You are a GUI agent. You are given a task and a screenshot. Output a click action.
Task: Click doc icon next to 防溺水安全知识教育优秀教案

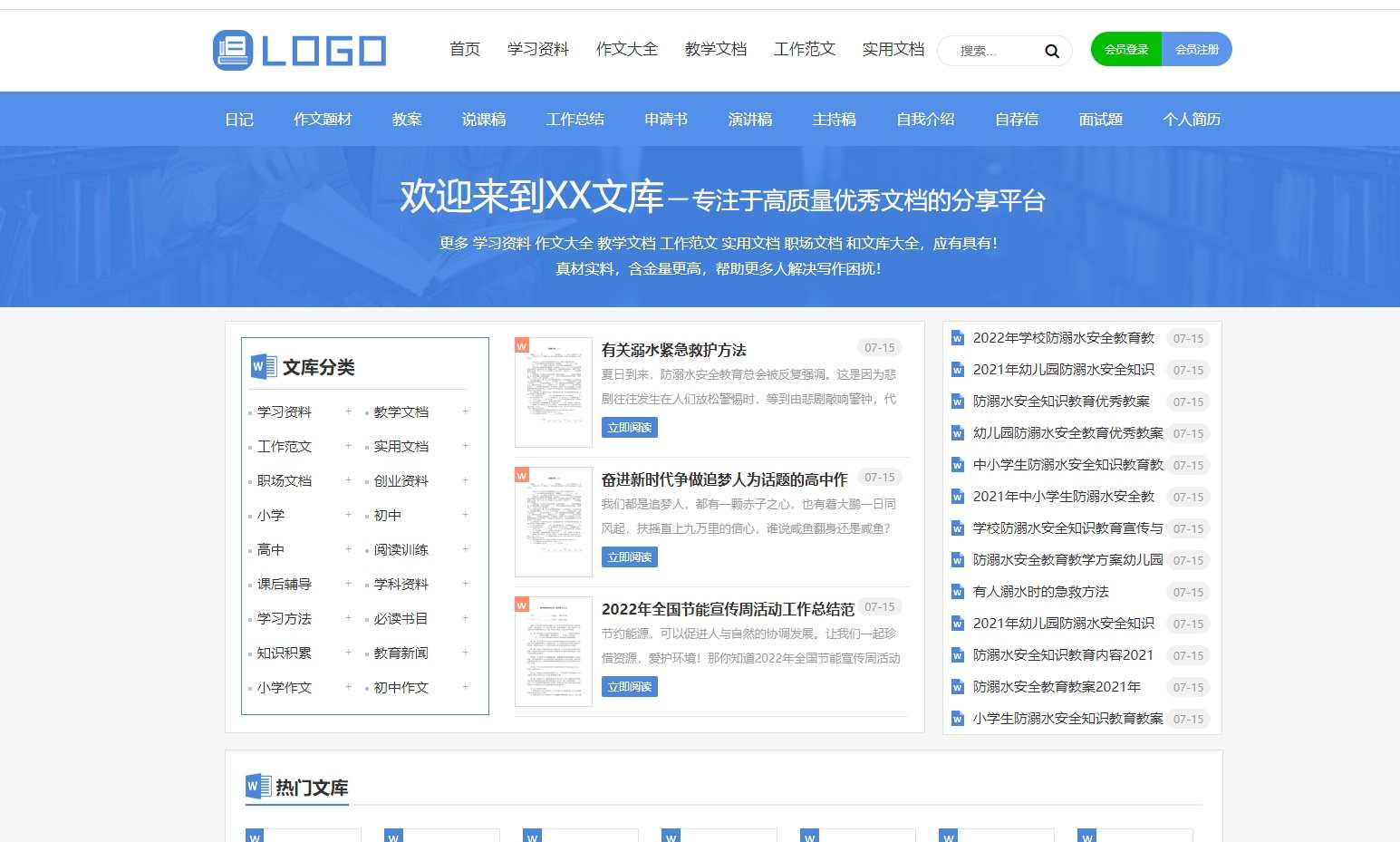957,402
